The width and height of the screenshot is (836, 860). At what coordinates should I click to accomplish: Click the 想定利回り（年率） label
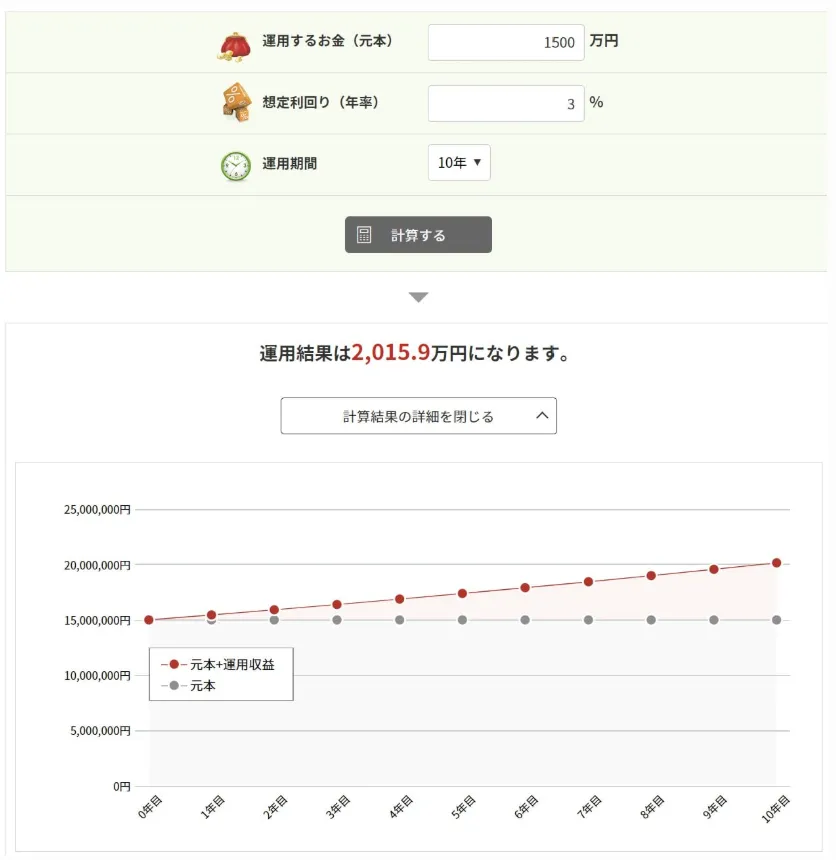(x=320, y=103)
